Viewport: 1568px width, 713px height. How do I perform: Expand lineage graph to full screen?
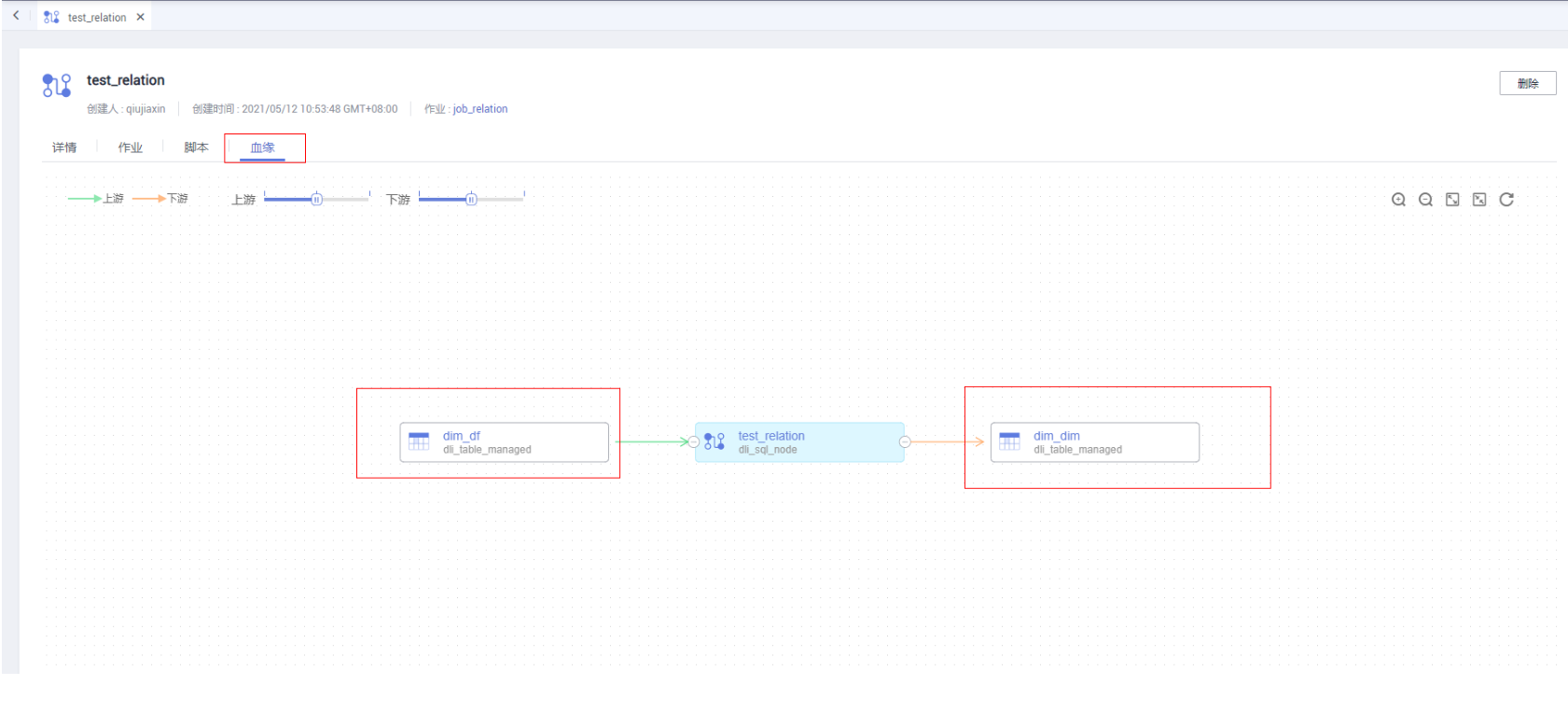click(1452, 200)
